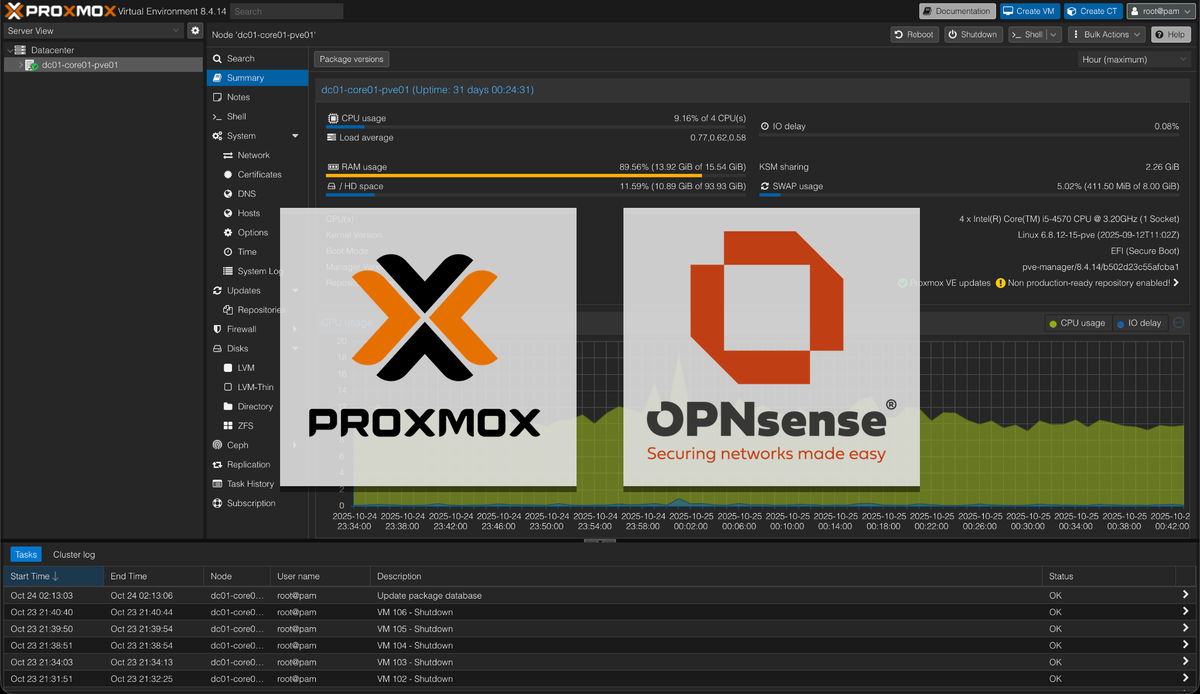Switch to the Cluster log tab
This screenshot has width=1200, height=694.
pyautogui.click(x=73, y=553)
